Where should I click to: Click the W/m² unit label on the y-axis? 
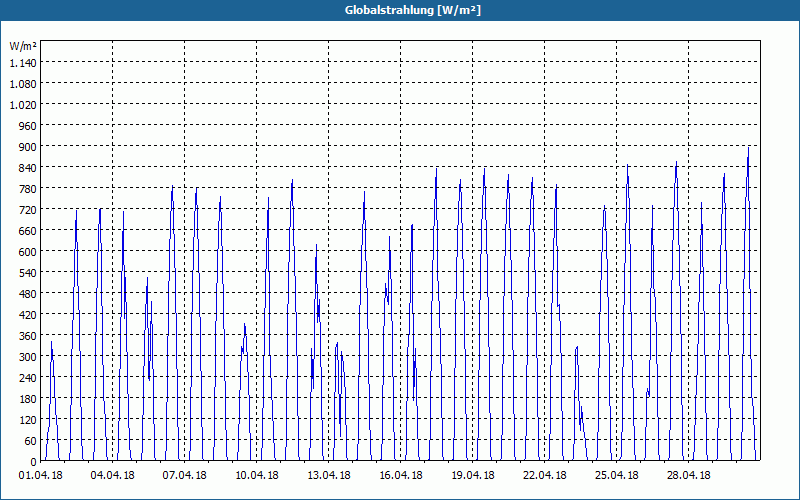coord(23,46)
